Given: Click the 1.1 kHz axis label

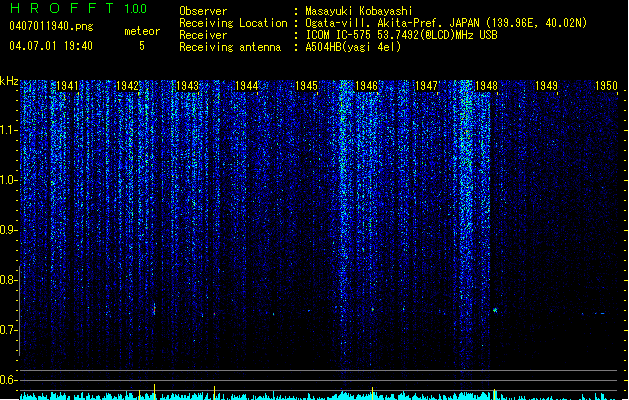Looking at the screenshot, I should click(x=8, y=130).
